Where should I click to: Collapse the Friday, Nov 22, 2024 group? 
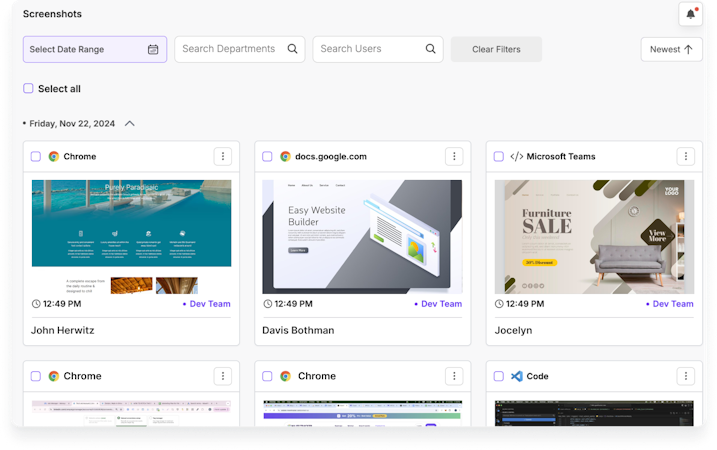point(130,123)
